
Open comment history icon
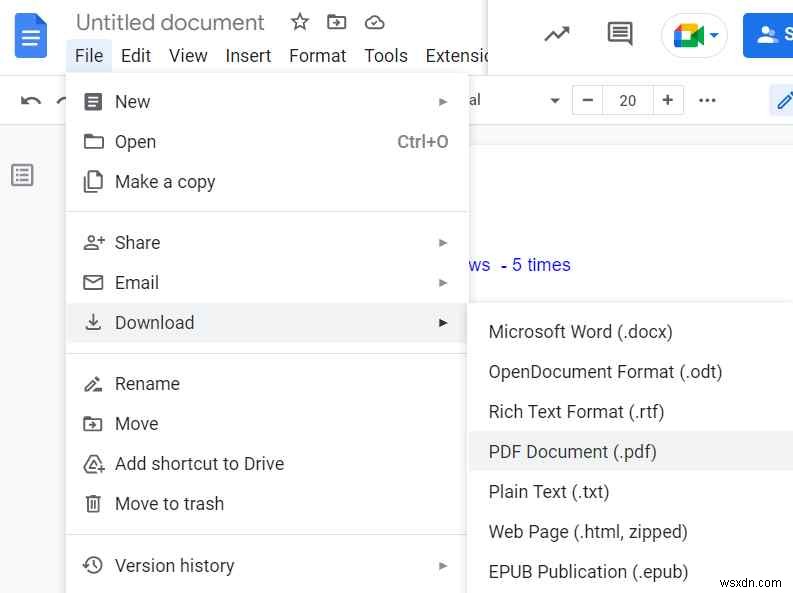[x=620, y=34]
